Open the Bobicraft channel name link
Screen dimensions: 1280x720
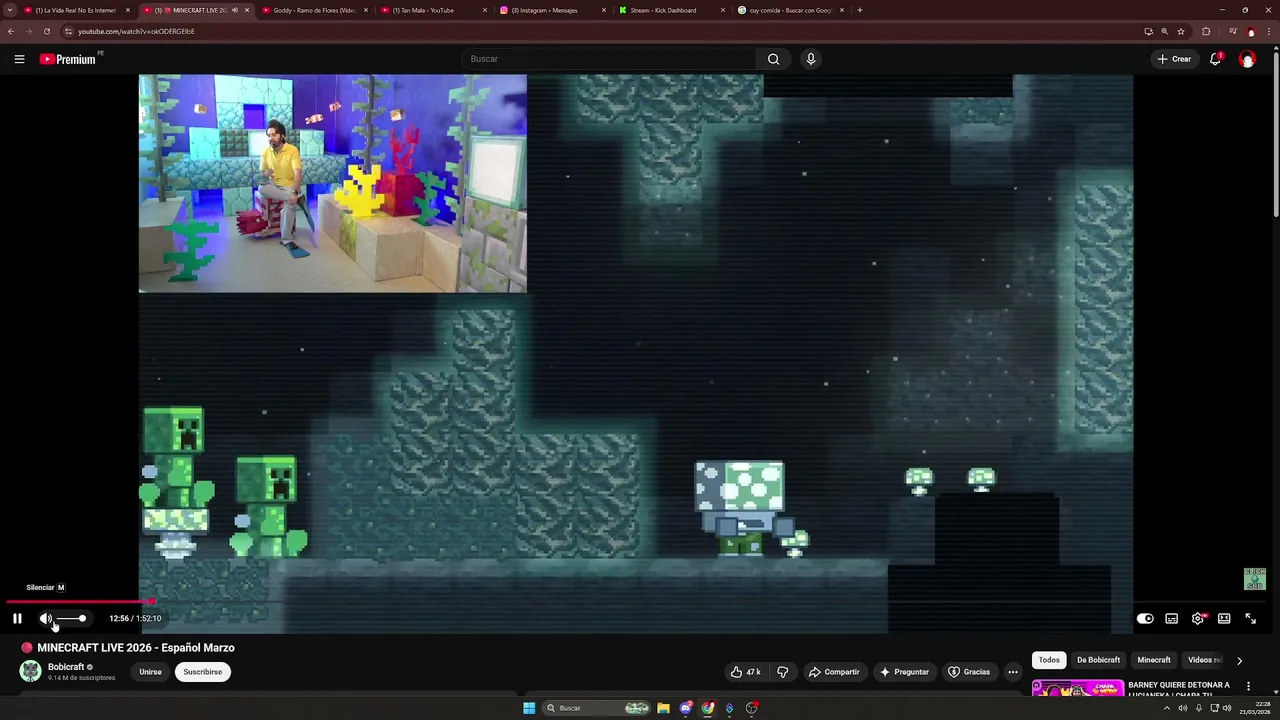pyautogui.click(x=66, y=667)
